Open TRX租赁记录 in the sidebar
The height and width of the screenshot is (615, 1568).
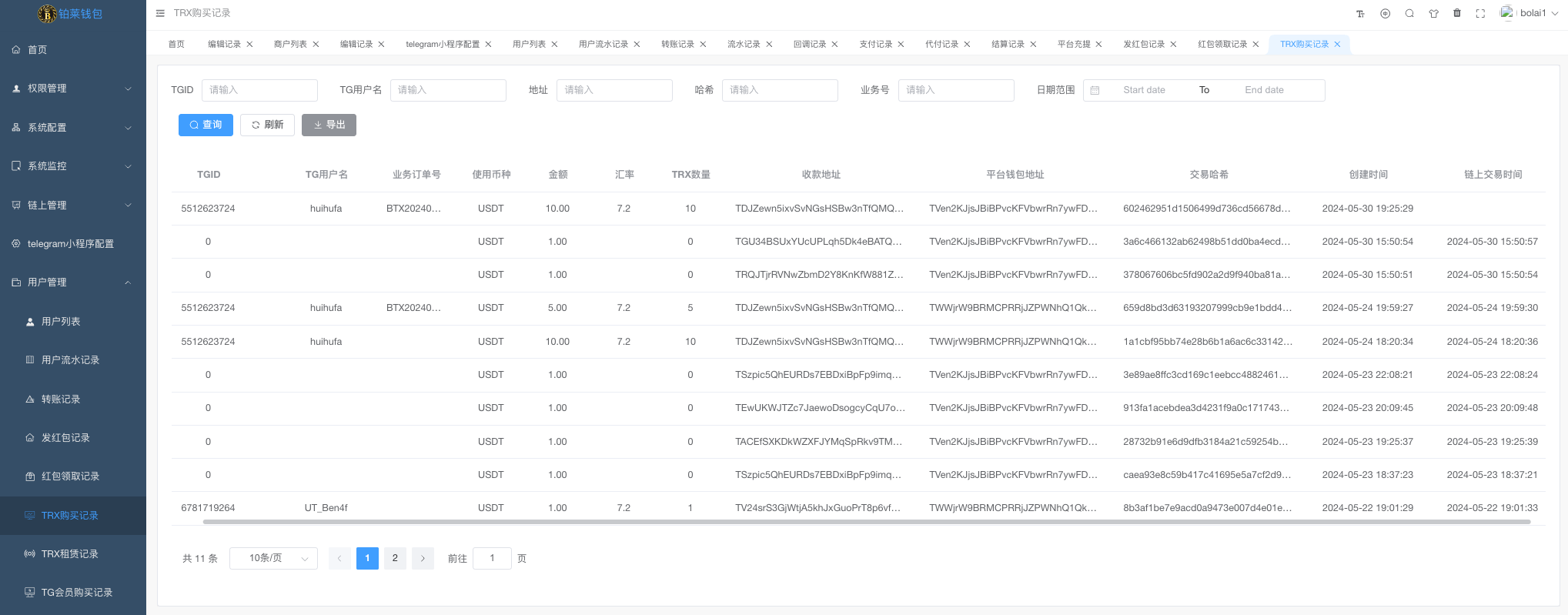coord(69,553)
